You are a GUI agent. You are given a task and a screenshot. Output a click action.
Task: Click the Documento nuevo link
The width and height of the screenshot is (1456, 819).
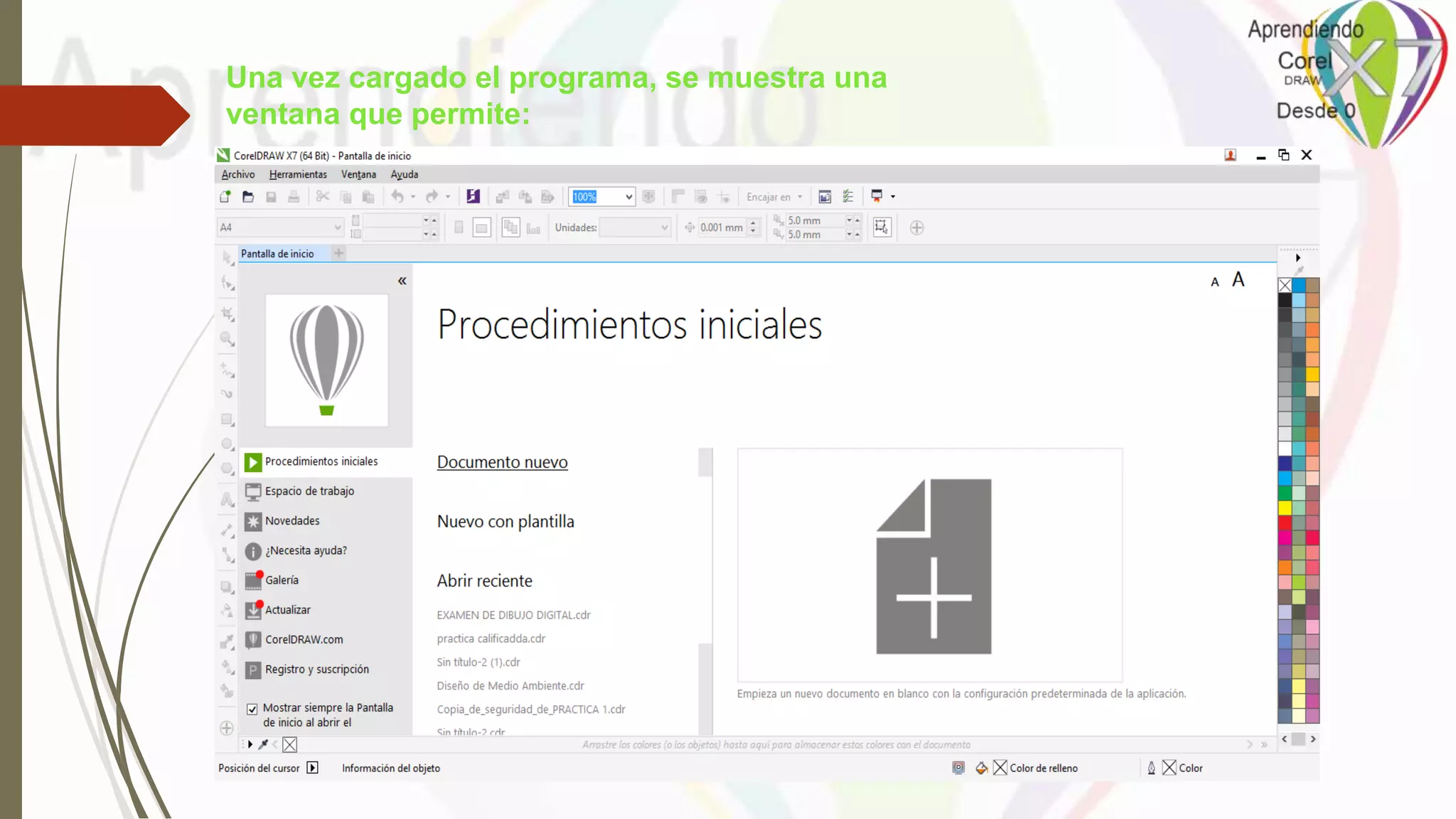(x=502, y=462)
